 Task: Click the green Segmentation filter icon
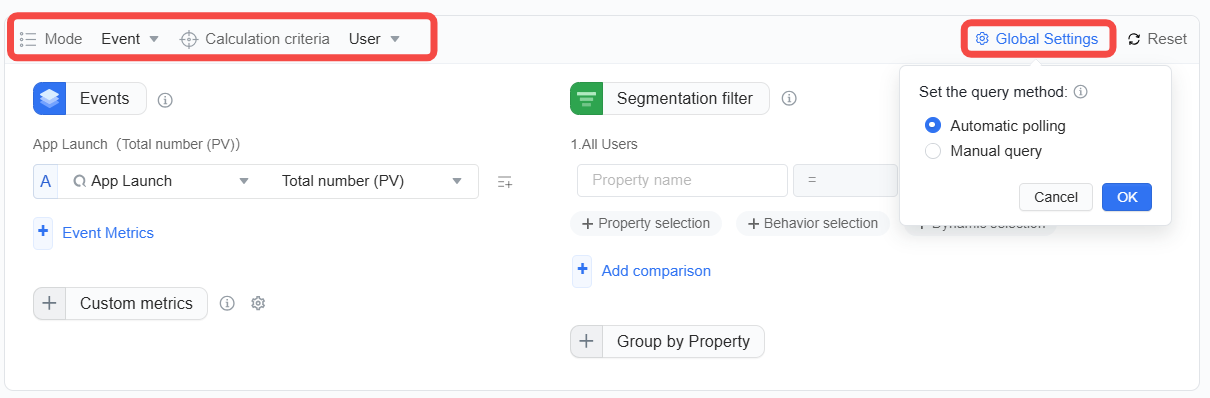(587, 99)
